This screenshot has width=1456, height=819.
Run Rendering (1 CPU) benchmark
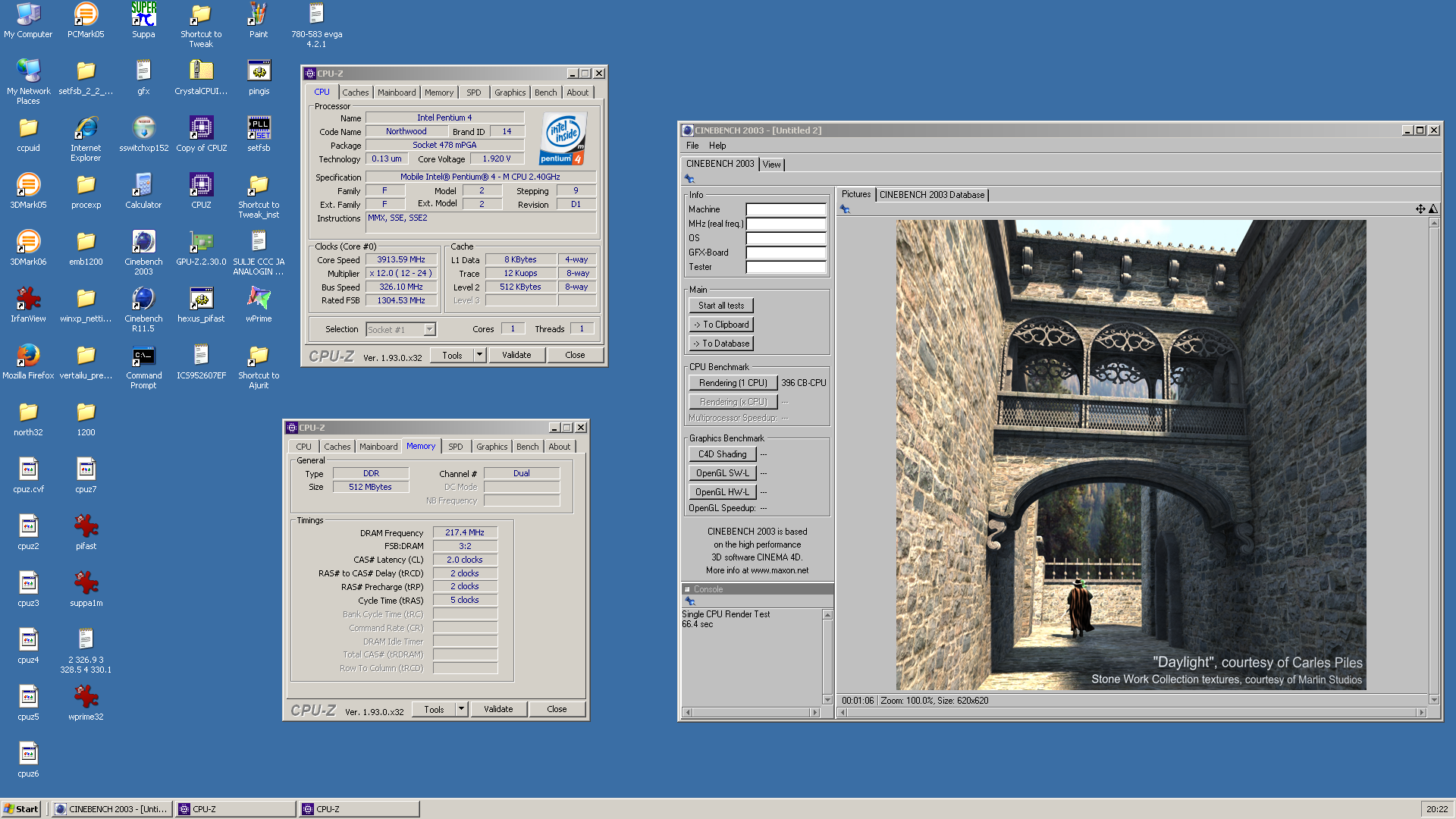click(x=733, y=383)
